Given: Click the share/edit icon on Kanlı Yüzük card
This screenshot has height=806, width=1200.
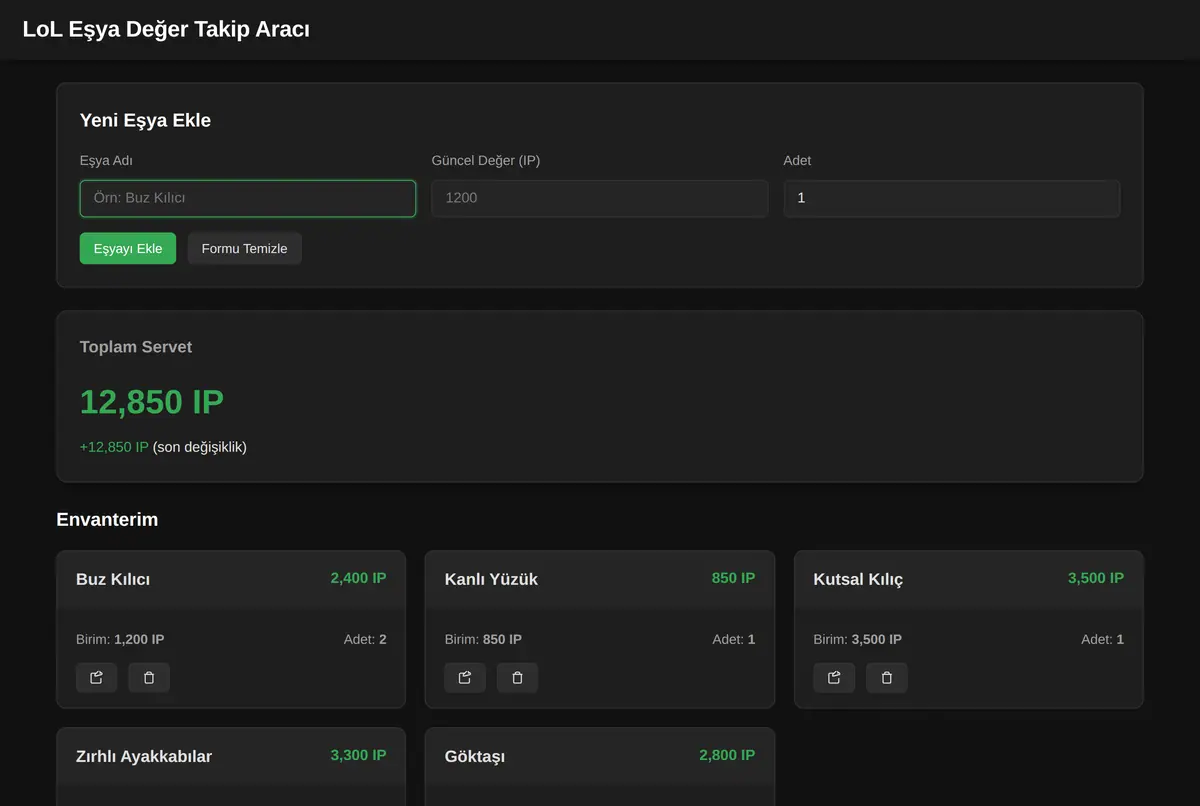Looking at the screenshot, I should 465,678.
